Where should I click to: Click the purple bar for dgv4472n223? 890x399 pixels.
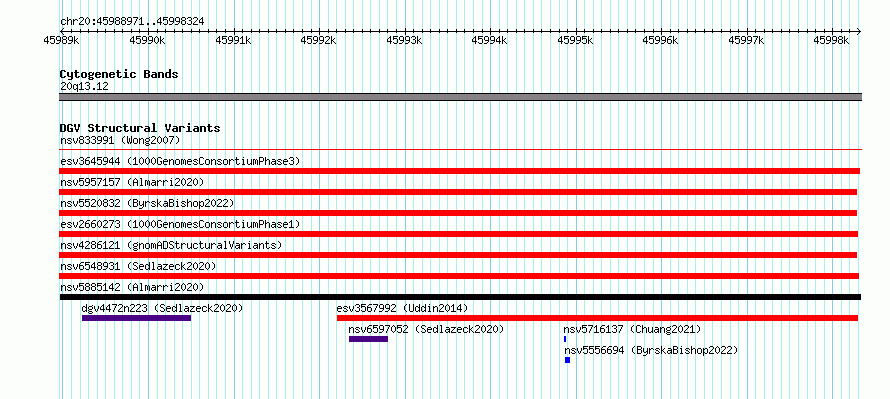[x=136, y=318]
